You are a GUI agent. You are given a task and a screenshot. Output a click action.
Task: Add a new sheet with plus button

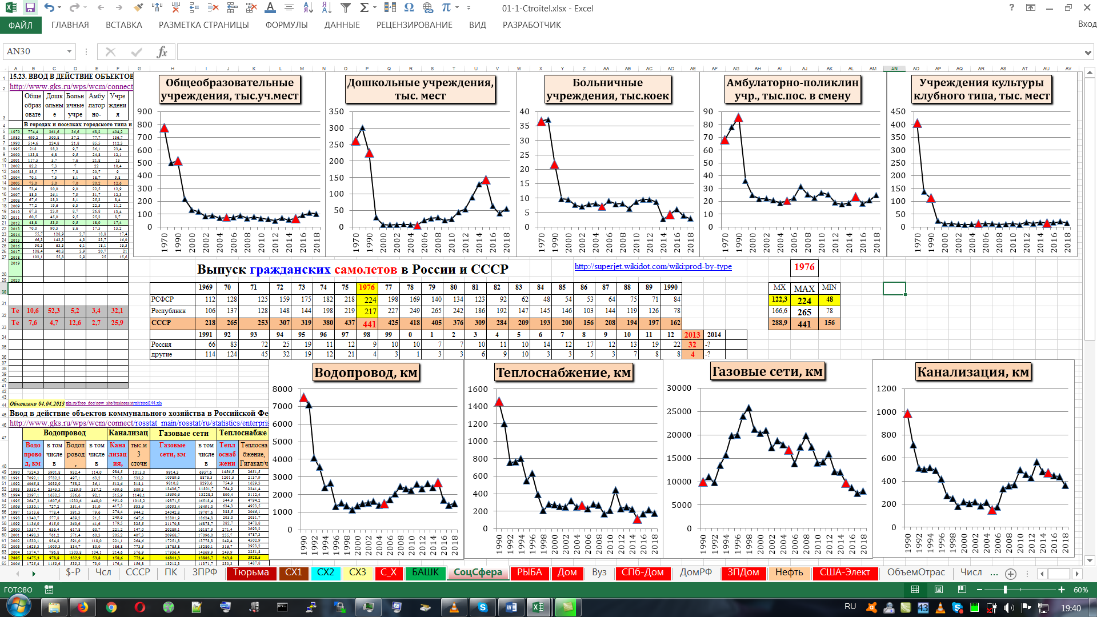tap(1012, 573)
